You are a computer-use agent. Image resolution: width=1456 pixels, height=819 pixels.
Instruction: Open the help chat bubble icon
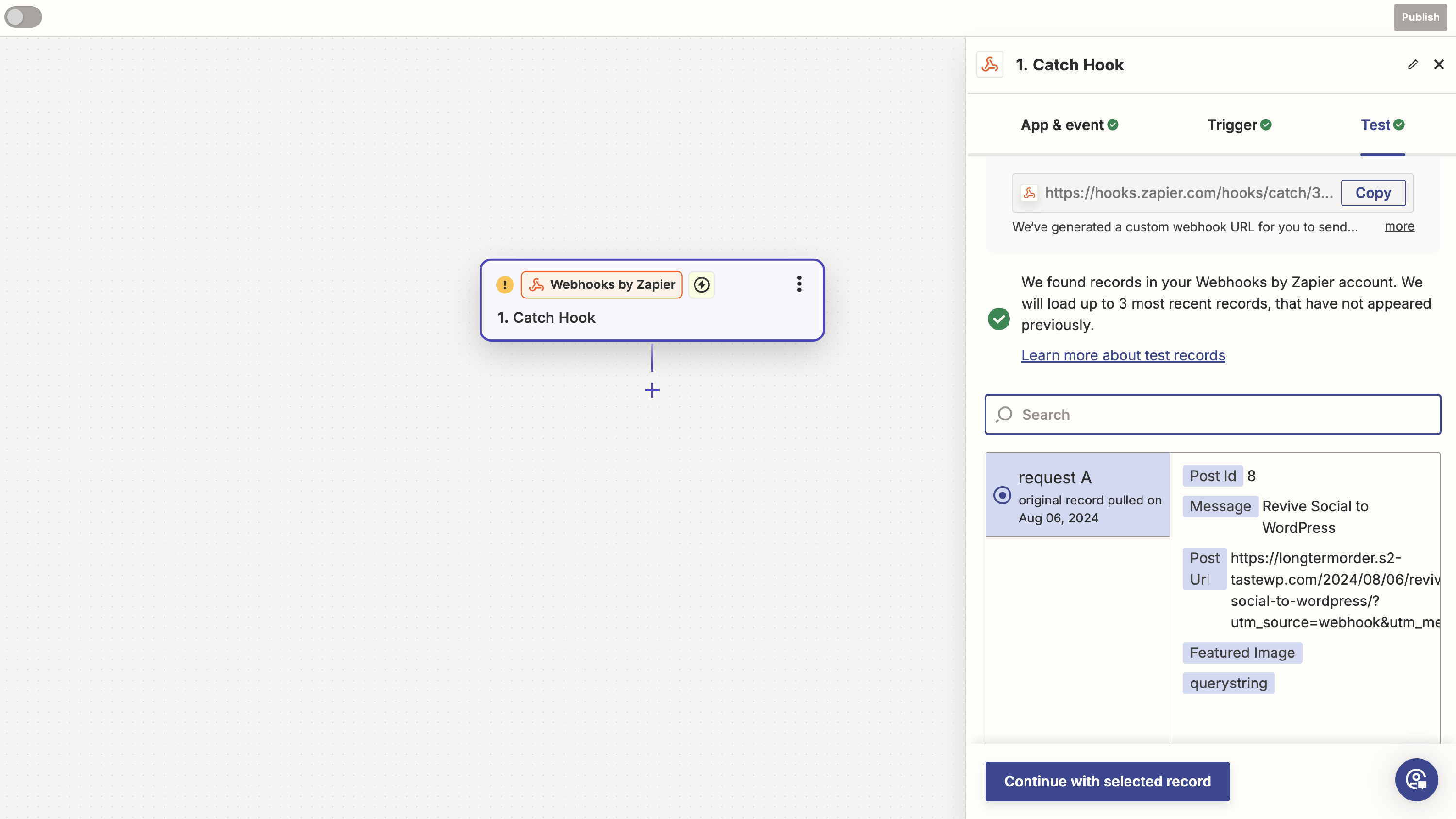1416,780
